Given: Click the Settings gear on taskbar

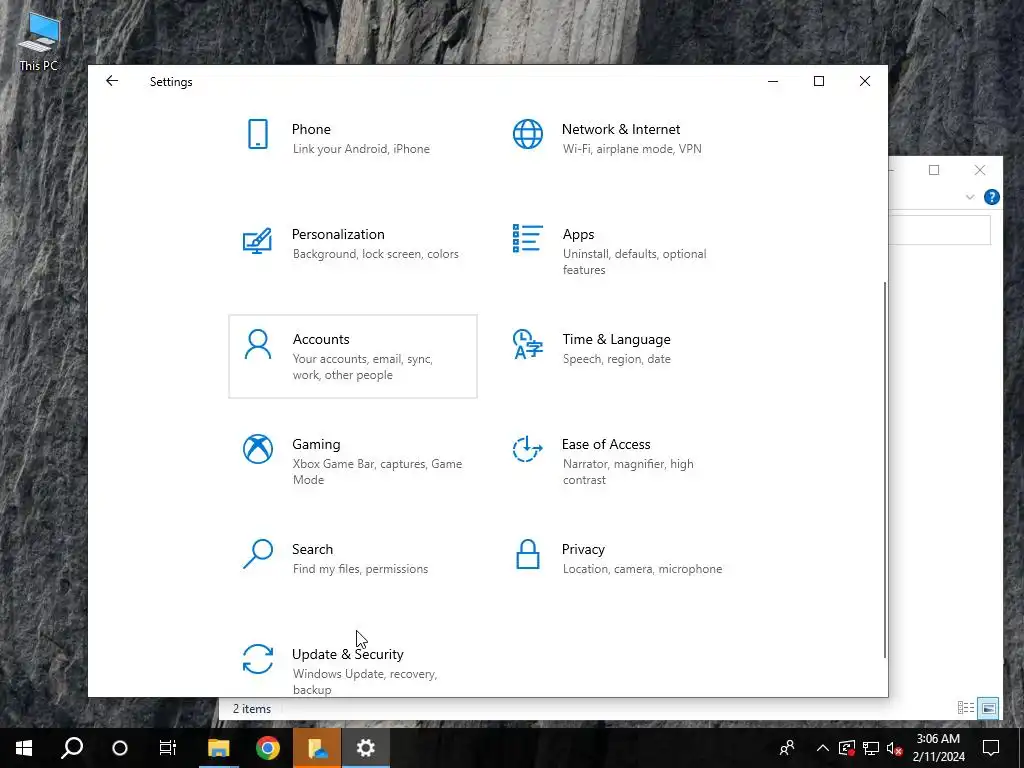Looking at the screenshot, I should point(366,748).
